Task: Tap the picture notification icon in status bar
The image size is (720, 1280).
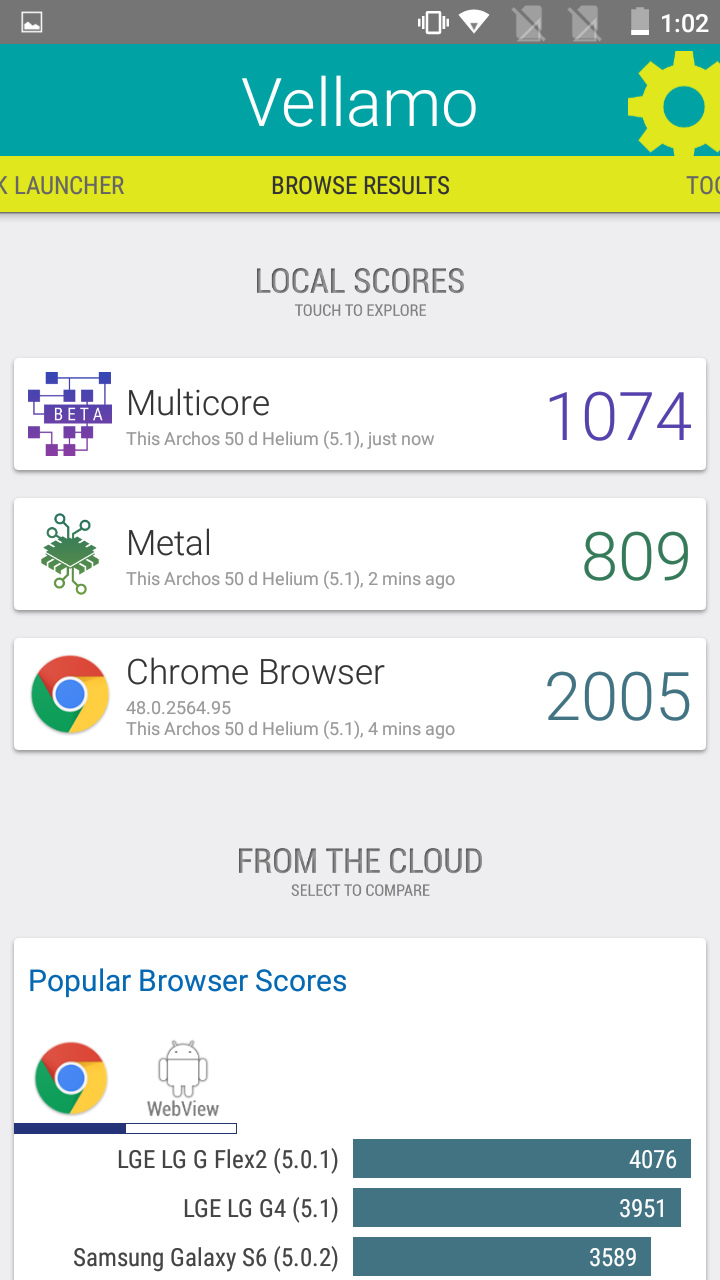Action: point(31,22)
